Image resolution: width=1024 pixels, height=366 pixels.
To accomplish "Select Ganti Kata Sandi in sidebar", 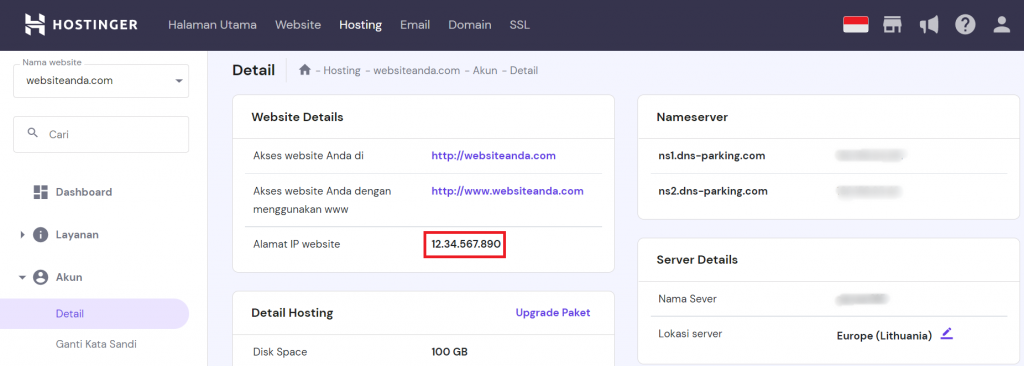I will point(96,344).
